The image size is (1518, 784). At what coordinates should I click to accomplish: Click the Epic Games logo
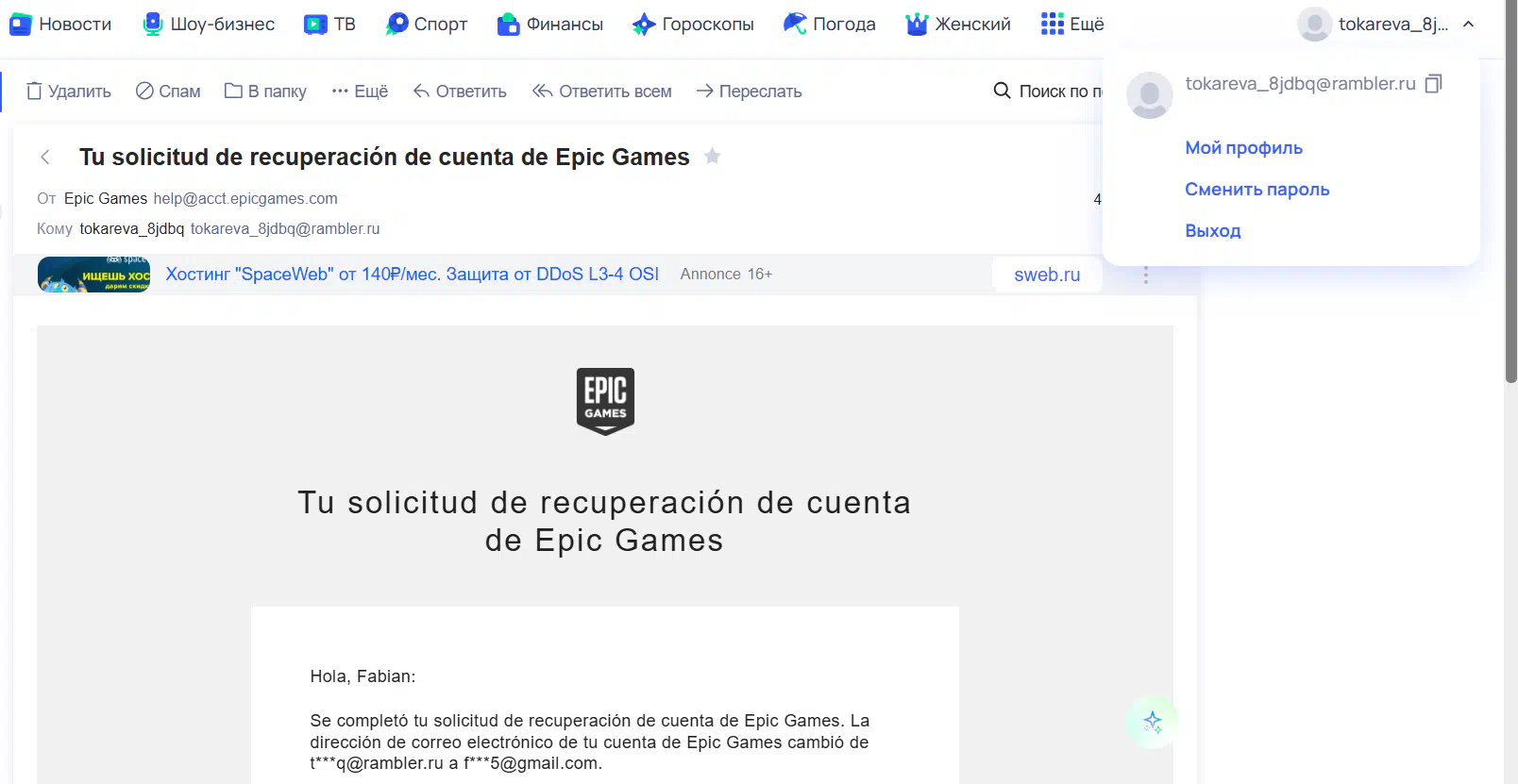pos(605,402)
